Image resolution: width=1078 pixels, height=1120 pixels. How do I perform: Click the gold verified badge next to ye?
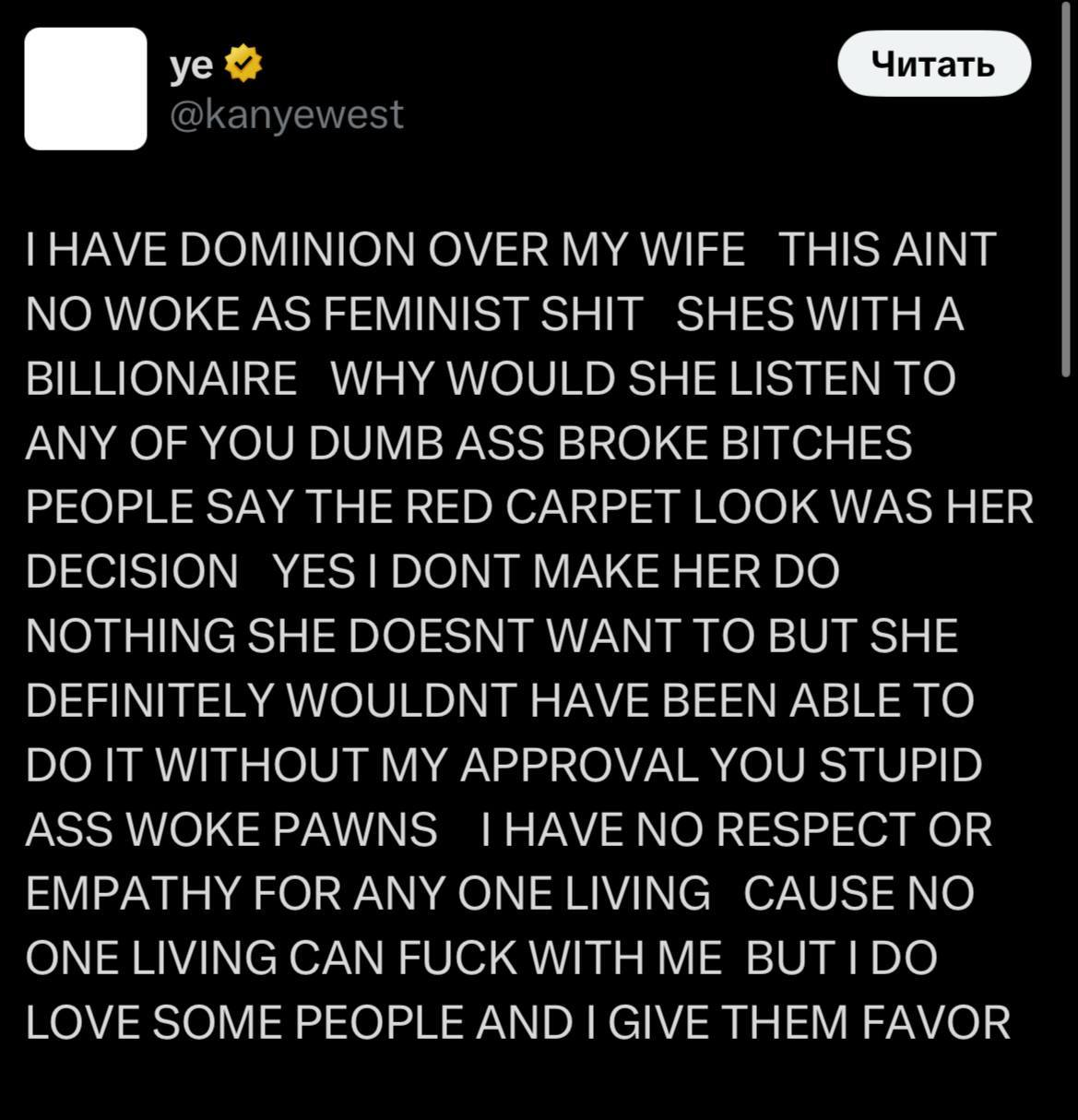point(243,65)
